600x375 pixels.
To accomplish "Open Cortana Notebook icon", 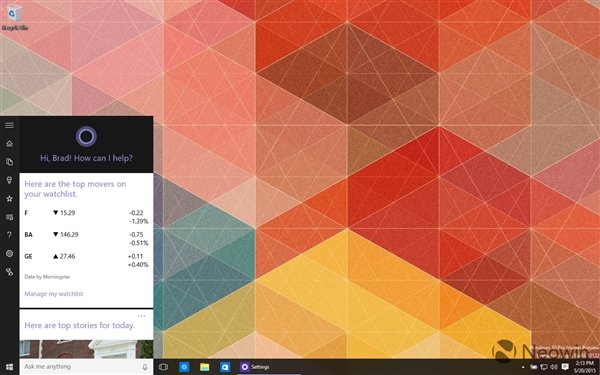I will click(10, 162).
